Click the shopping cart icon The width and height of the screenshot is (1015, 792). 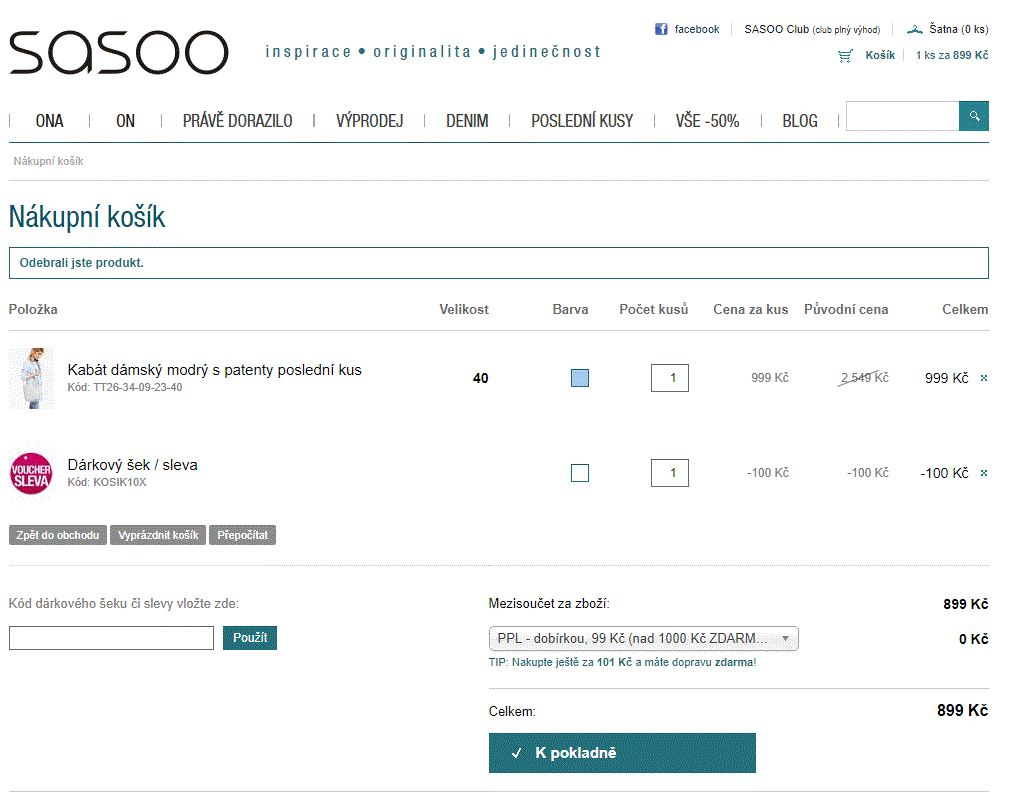click(845, 56)
